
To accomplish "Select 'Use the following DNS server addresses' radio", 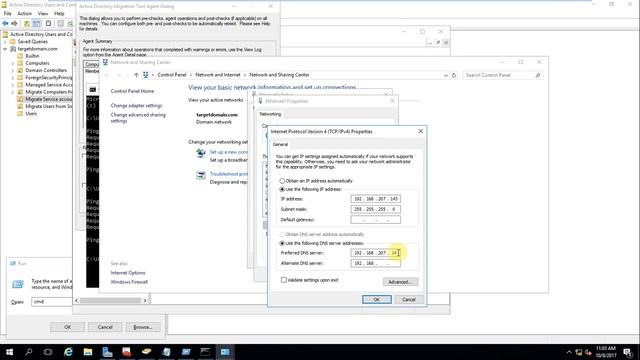I will point(282,243).
